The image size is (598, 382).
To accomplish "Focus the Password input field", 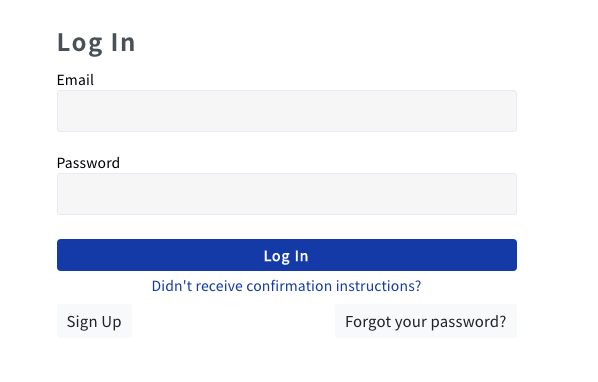I will pos(287,194).
